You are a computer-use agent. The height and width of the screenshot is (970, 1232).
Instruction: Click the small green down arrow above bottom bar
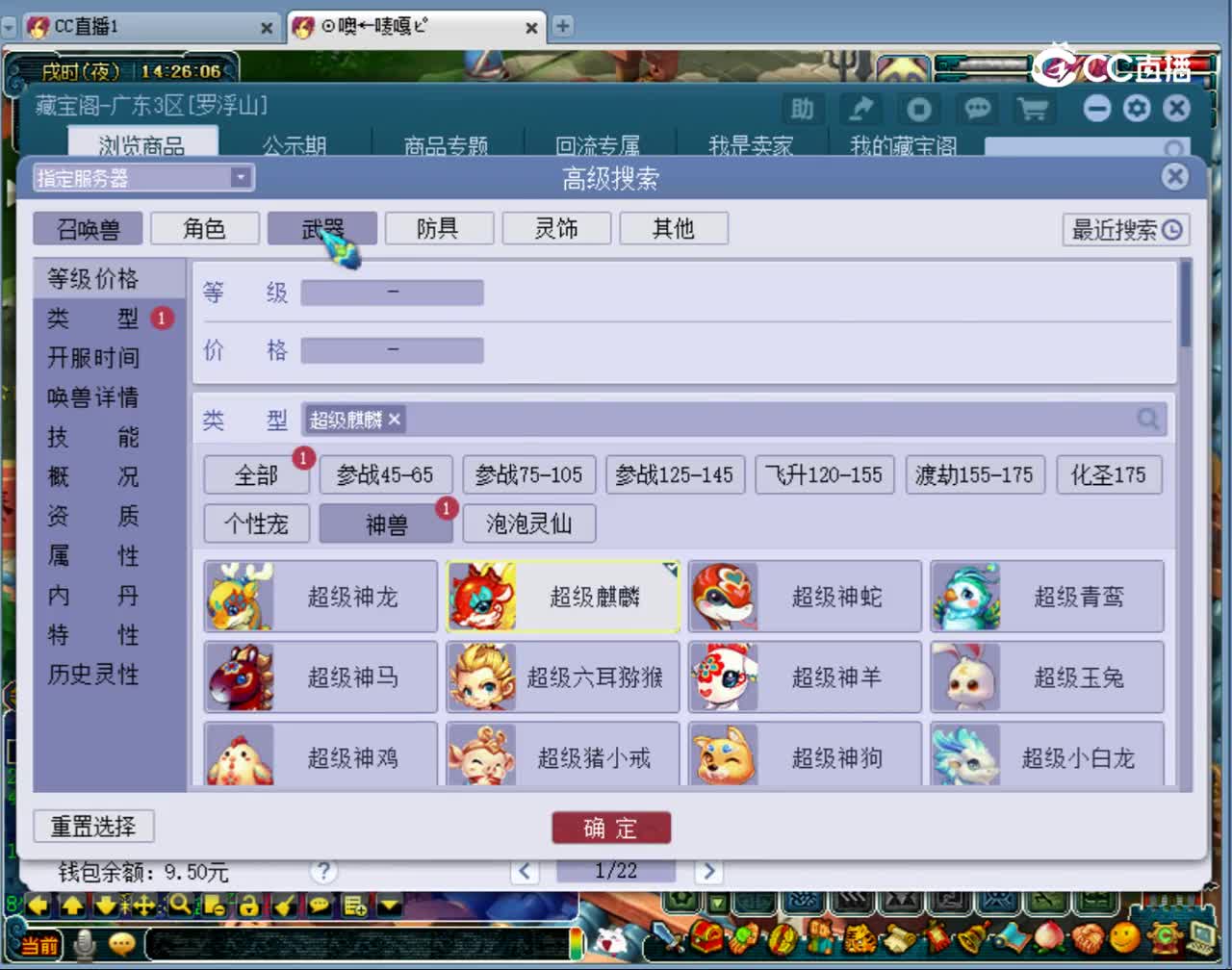pos(718,903)
